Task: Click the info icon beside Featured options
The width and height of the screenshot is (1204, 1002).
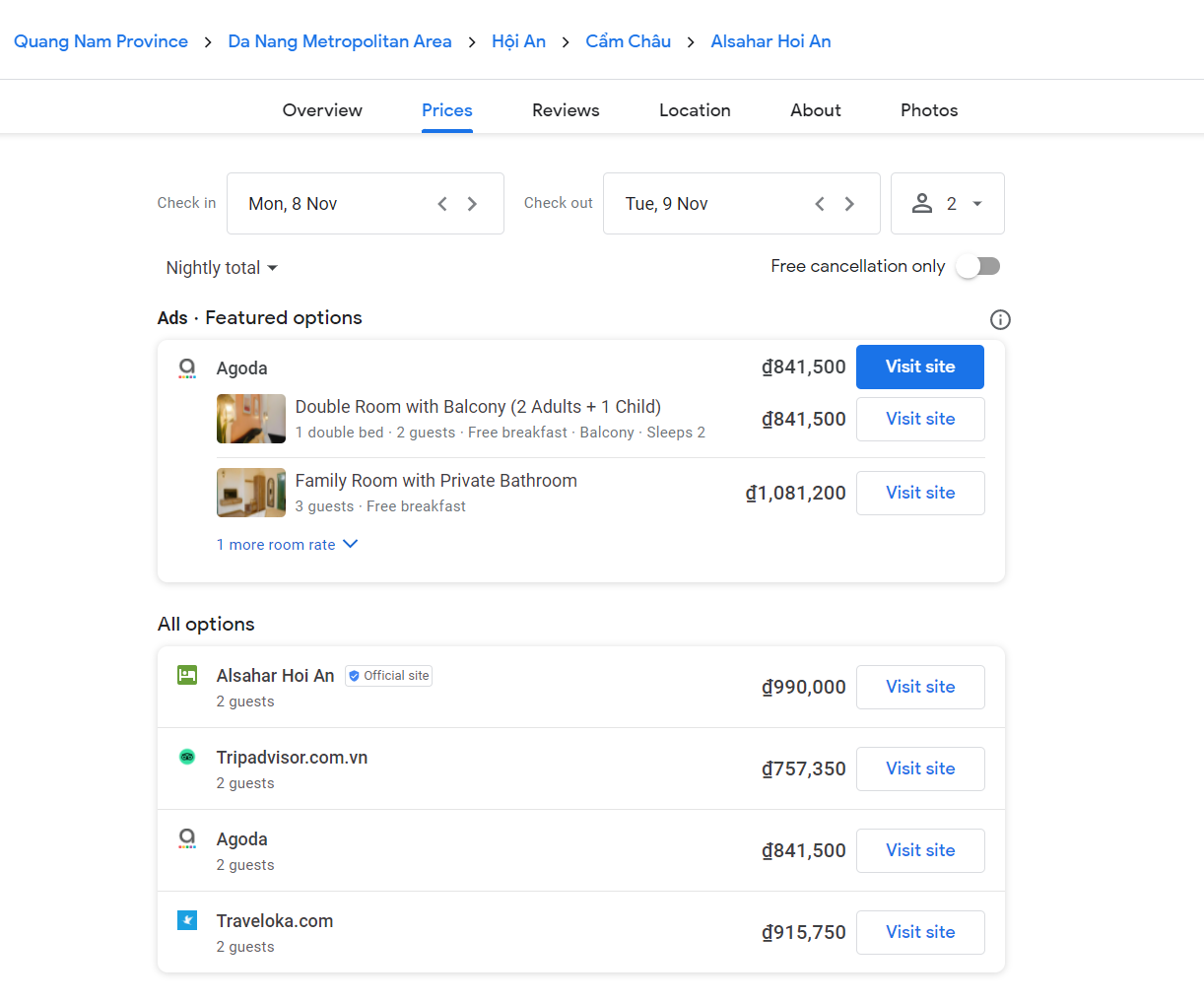Action: pos(999,319)
